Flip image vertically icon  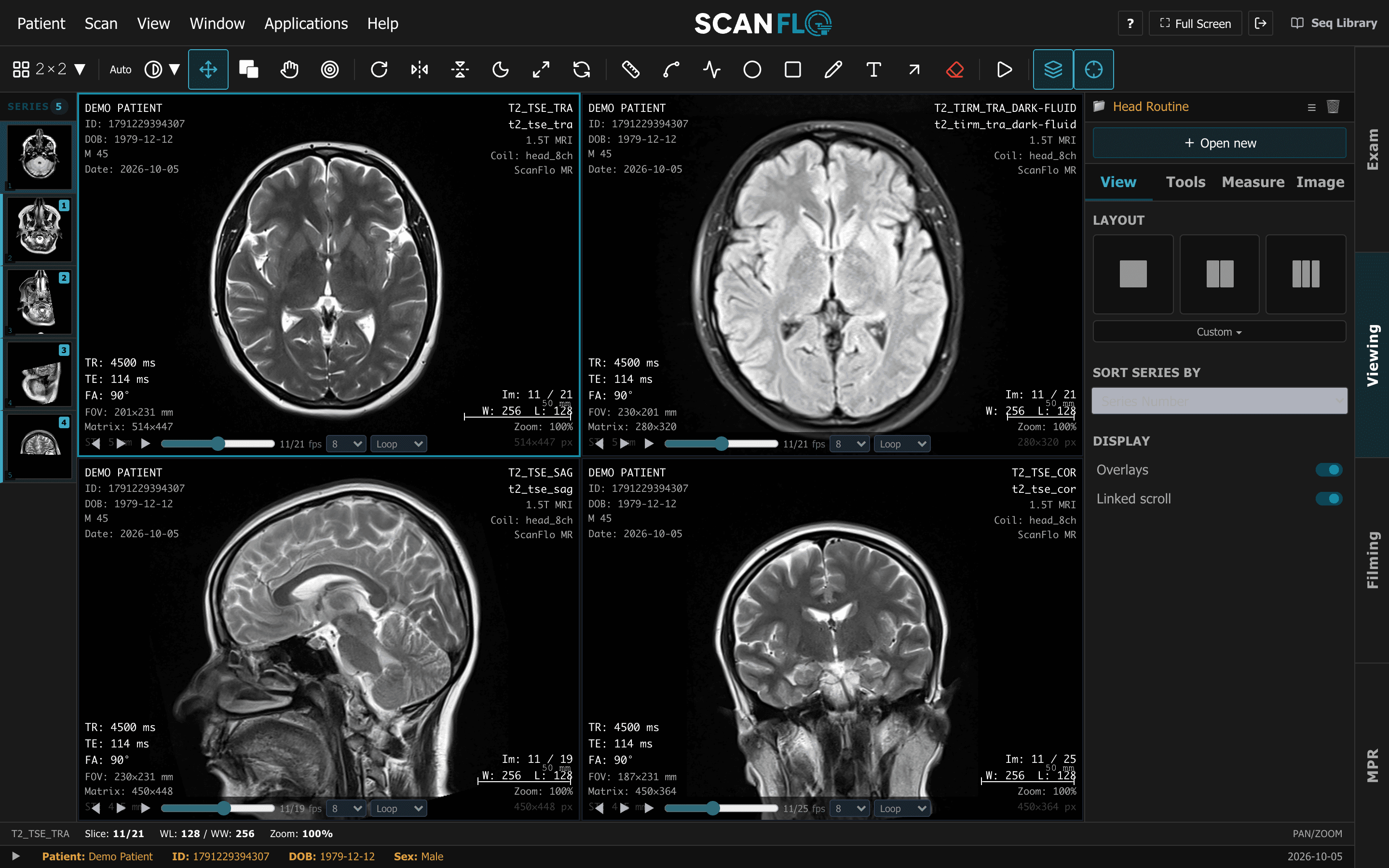click(x=460, y=69)
